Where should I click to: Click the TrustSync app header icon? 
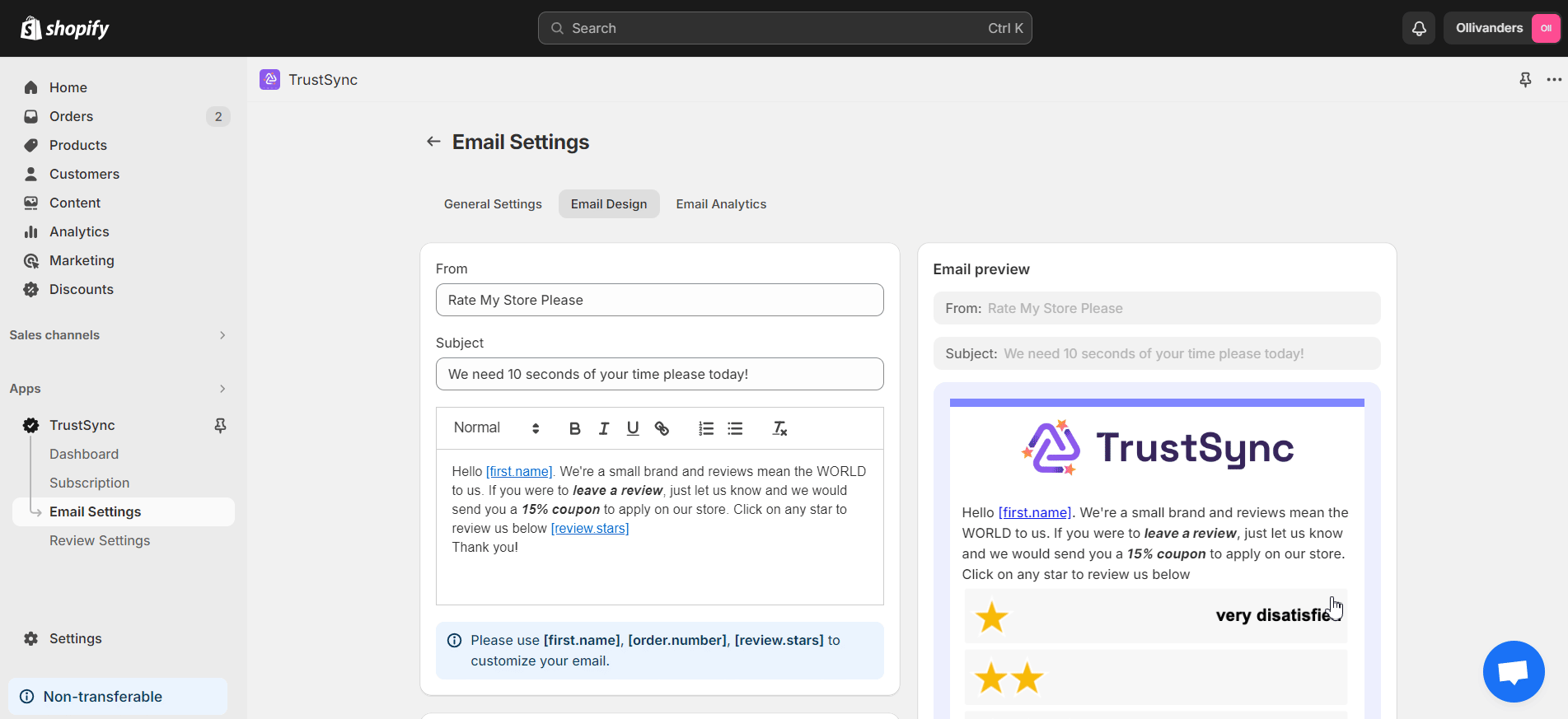pos(269,79)
